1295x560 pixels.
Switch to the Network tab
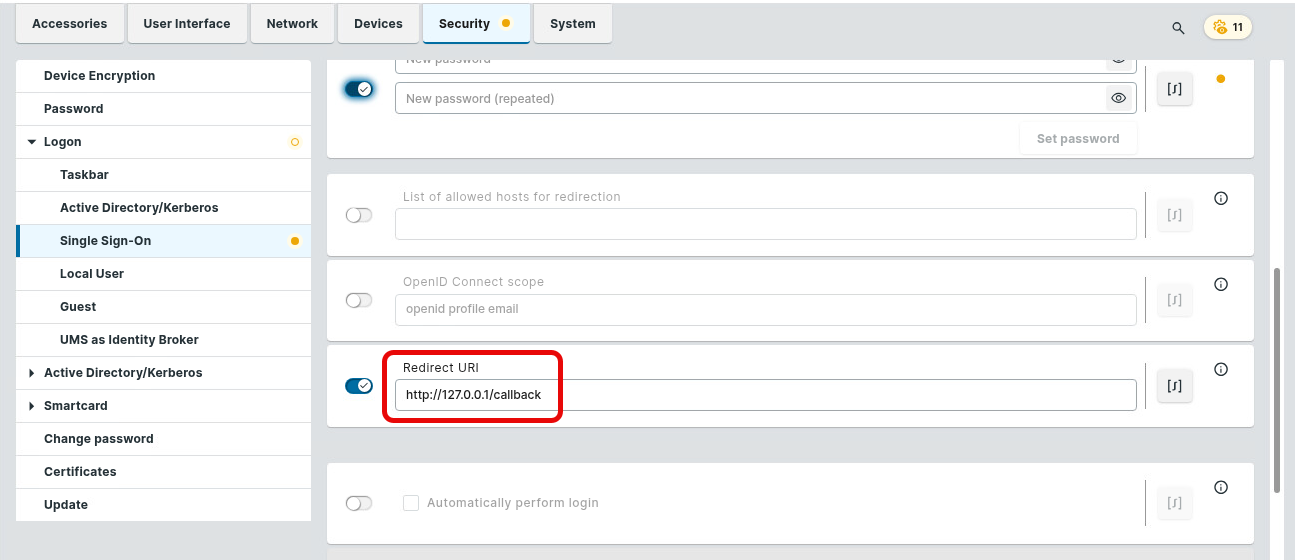292,24
